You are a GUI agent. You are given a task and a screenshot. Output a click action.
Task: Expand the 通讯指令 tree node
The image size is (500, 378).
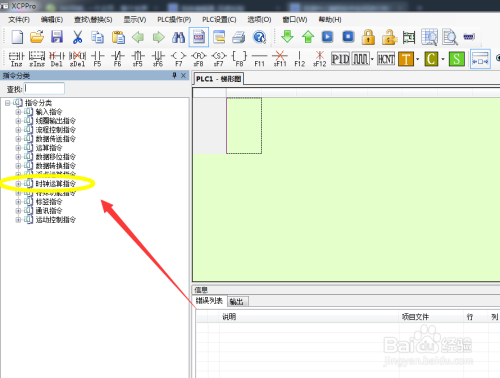tap(18, 211)
